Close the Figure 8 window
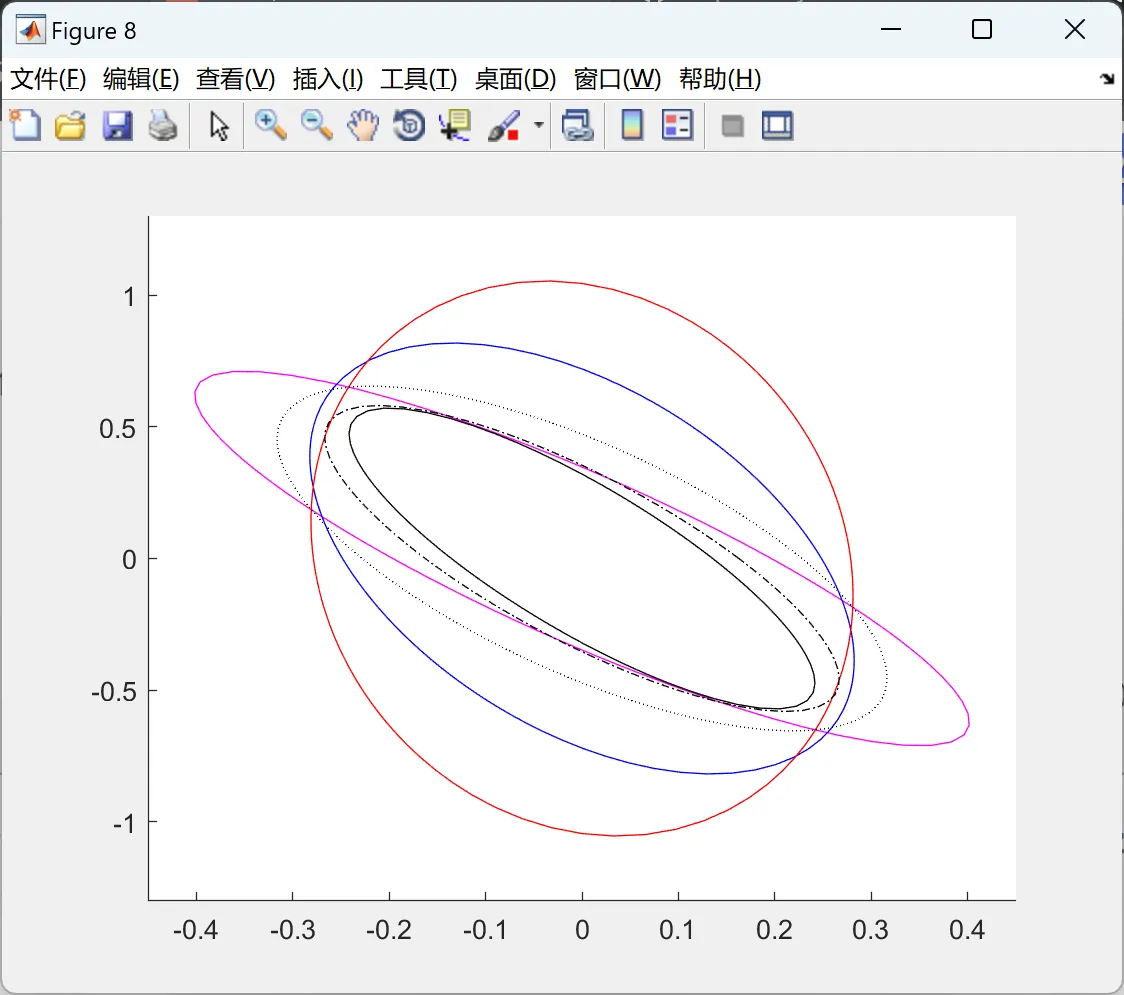The height and width of the screenshot is (995, 1124). tap(1075, 29)
